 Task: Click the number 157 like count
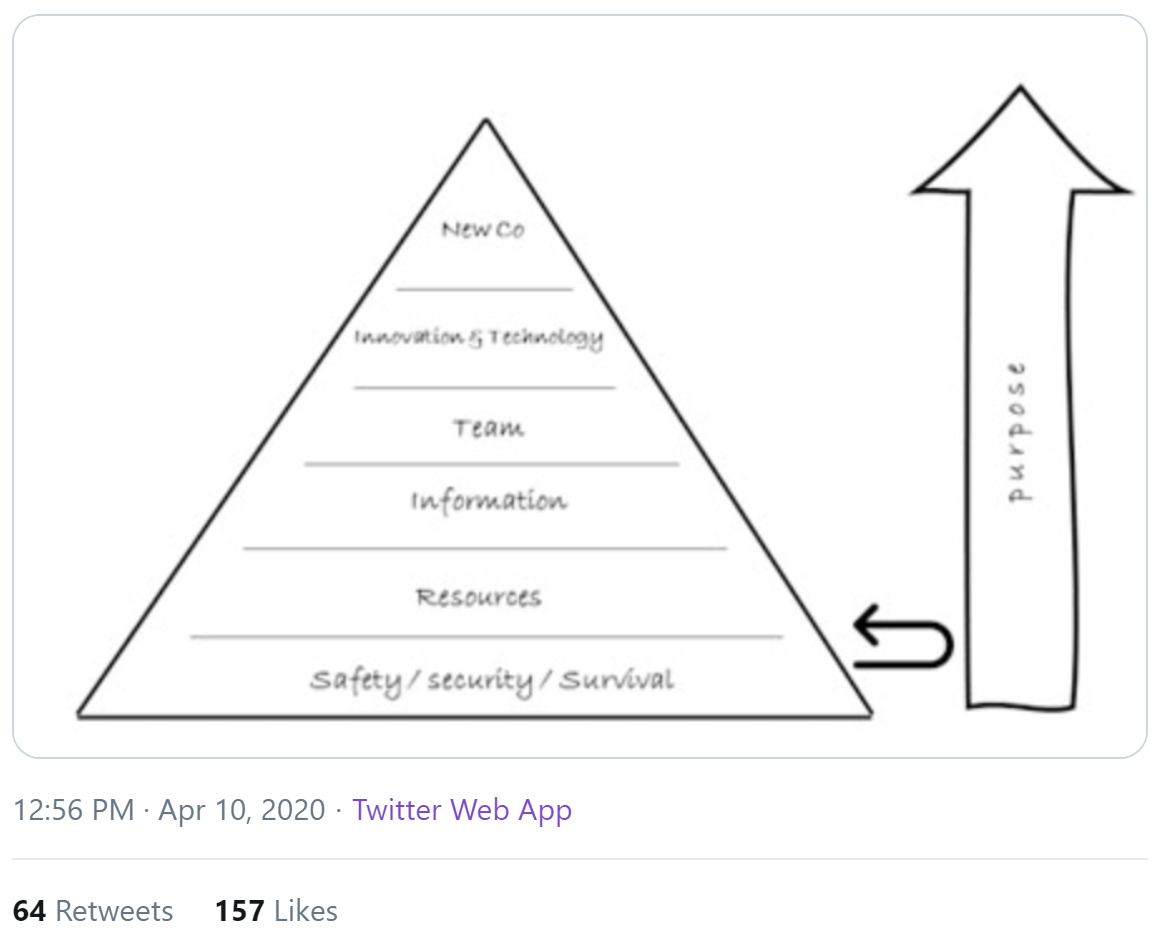240,911
